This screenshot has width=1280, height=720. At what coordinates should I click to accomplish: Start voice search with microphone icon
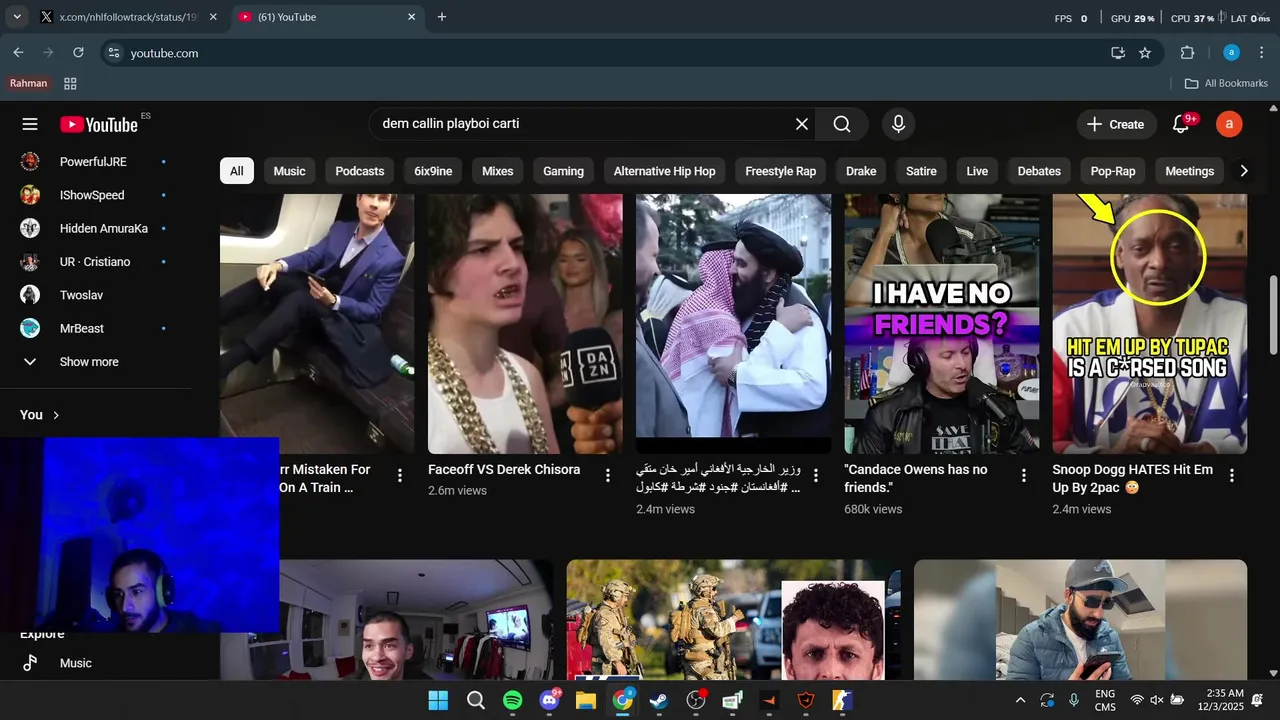tap(898, 124)
